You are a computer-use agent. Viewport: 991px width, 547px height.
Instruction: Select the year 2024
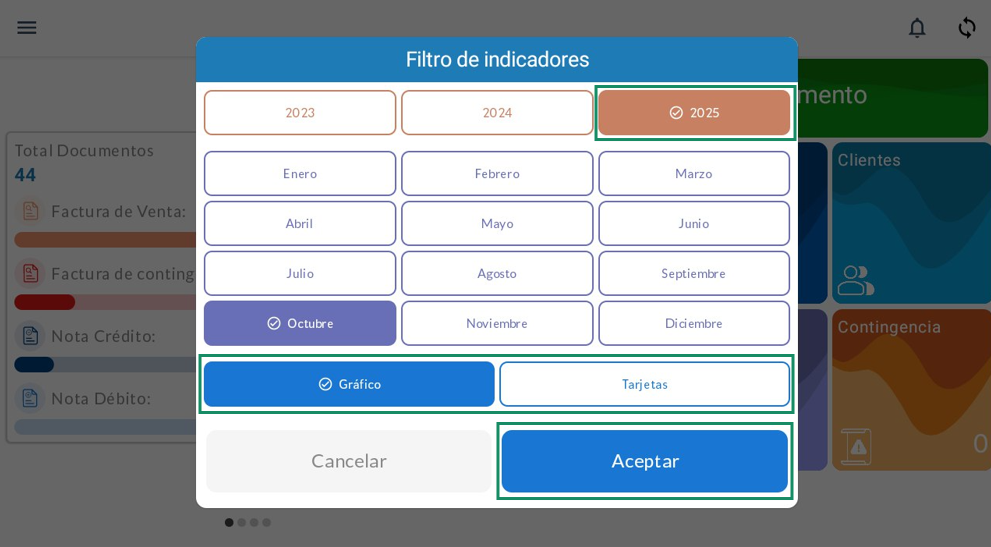(497, 113)
